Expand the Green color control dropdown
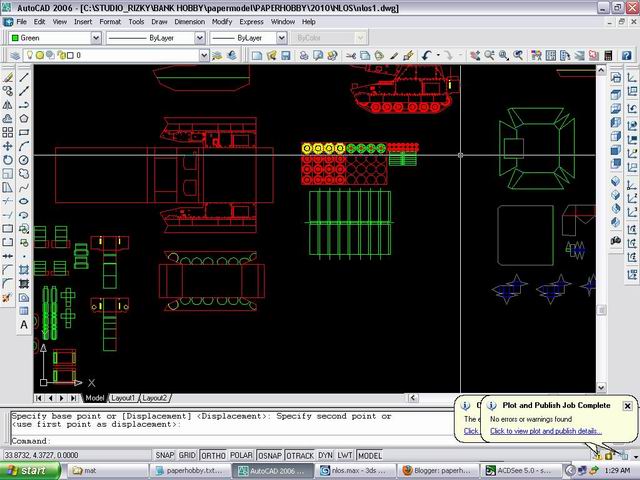This screenshot has width=640, height=480. point(96,38)
